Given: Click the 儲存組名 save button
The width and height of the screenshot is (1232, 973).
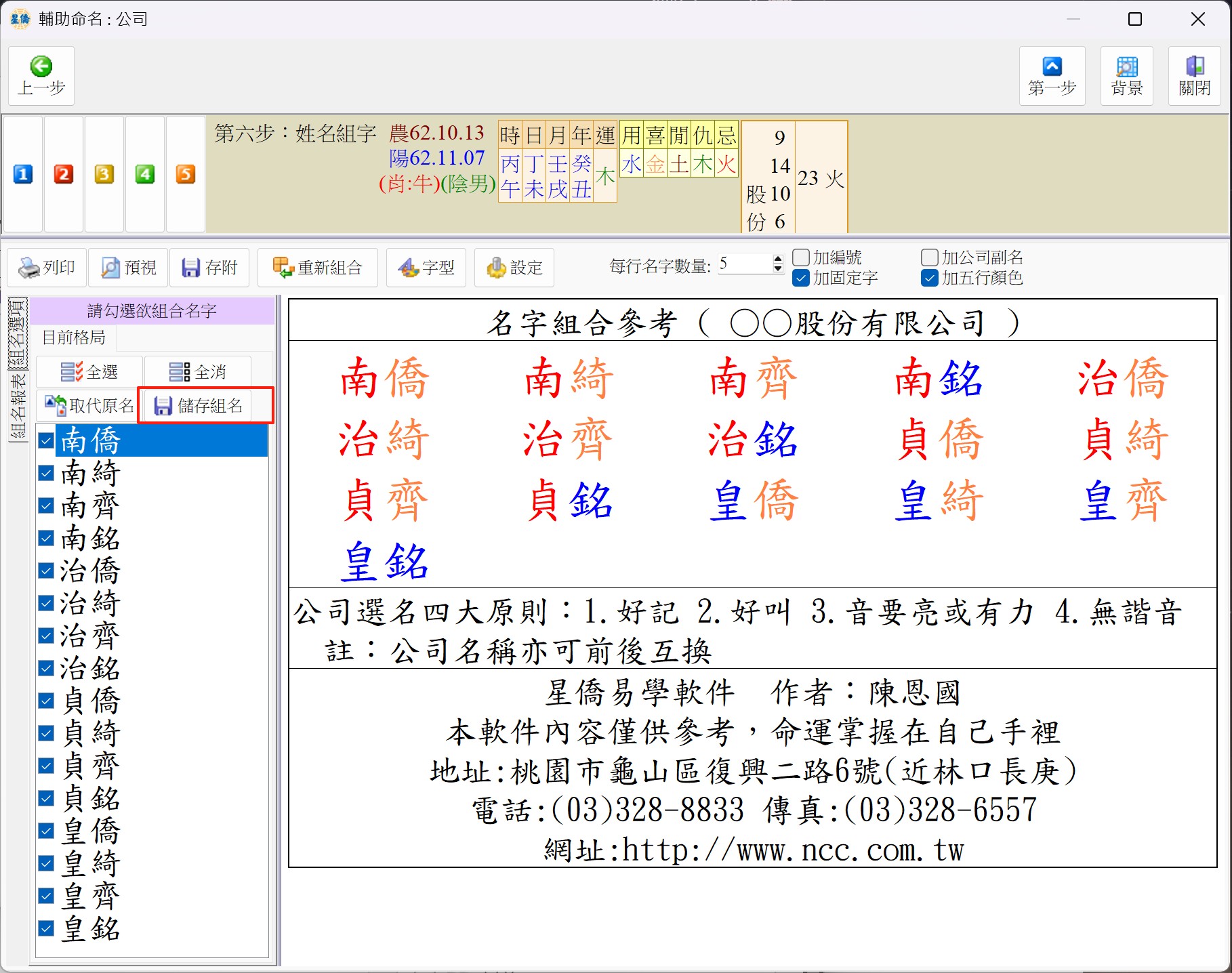Looking at the screenshot, I should pyautogui.click(x=199, y=406).
